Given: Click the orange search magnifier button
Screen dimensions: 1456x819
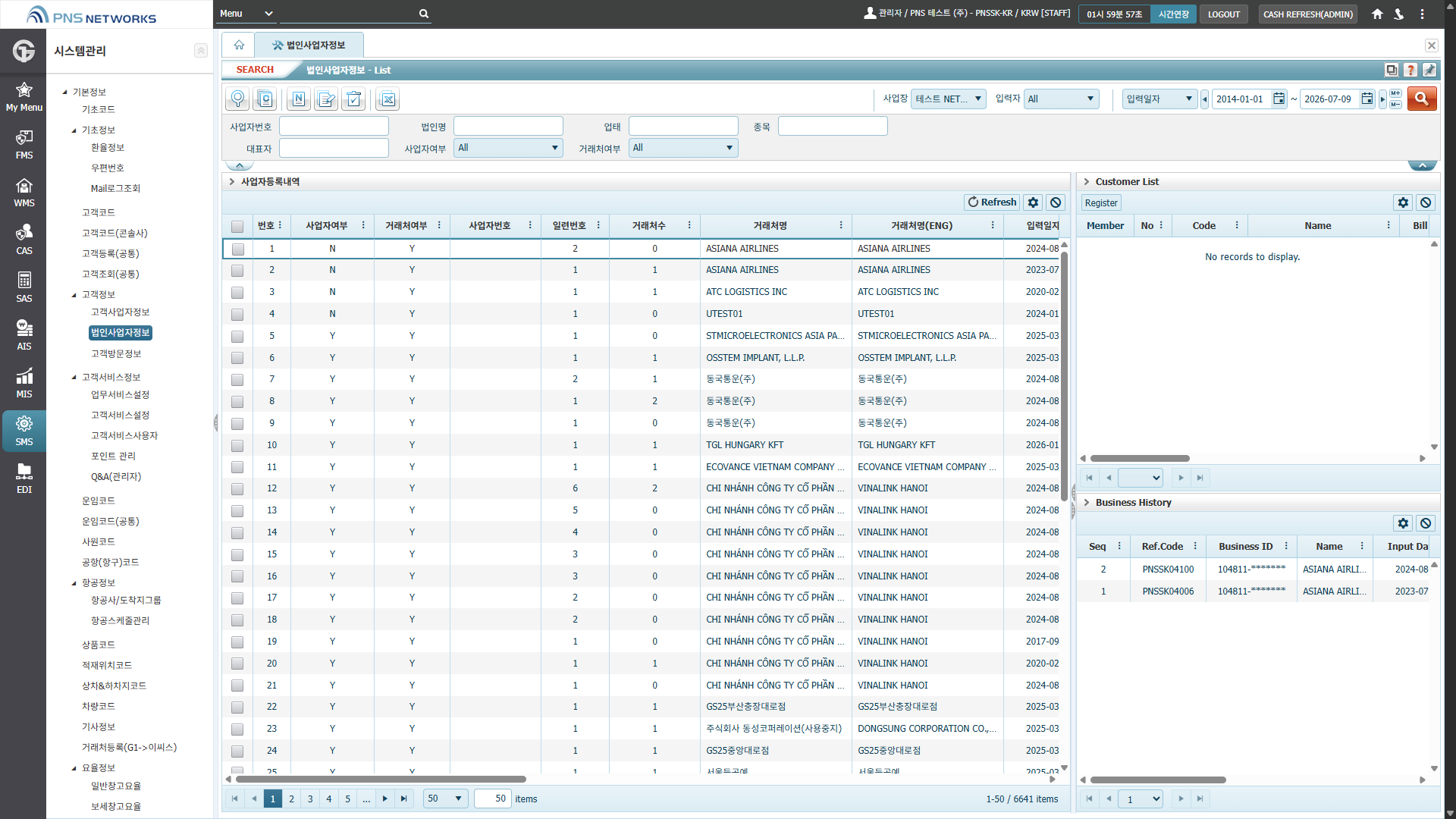Looking at the screenshot, I should (1422, 99).
